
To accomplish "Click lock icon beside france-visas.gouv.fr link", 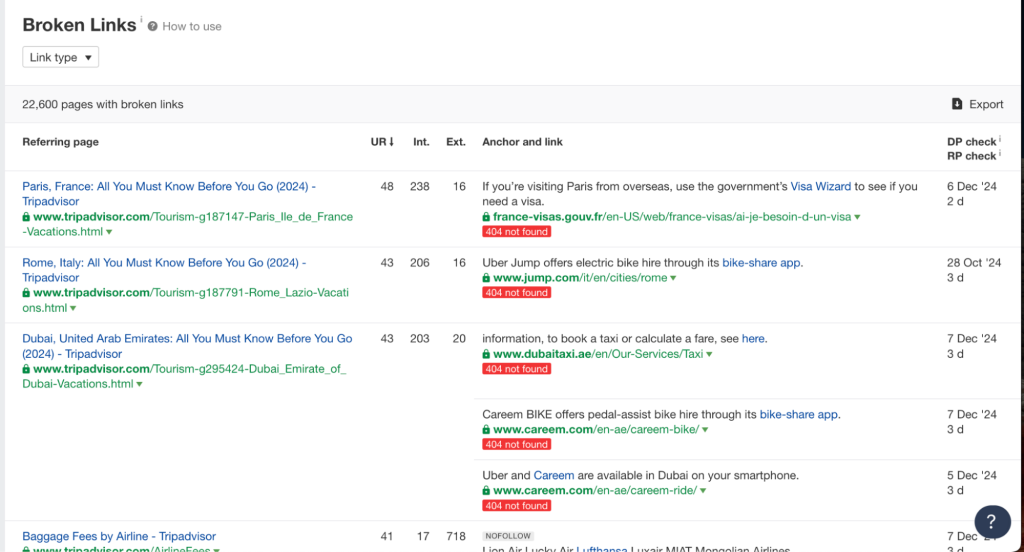I will pyautogui.click(x=486, y=217).
